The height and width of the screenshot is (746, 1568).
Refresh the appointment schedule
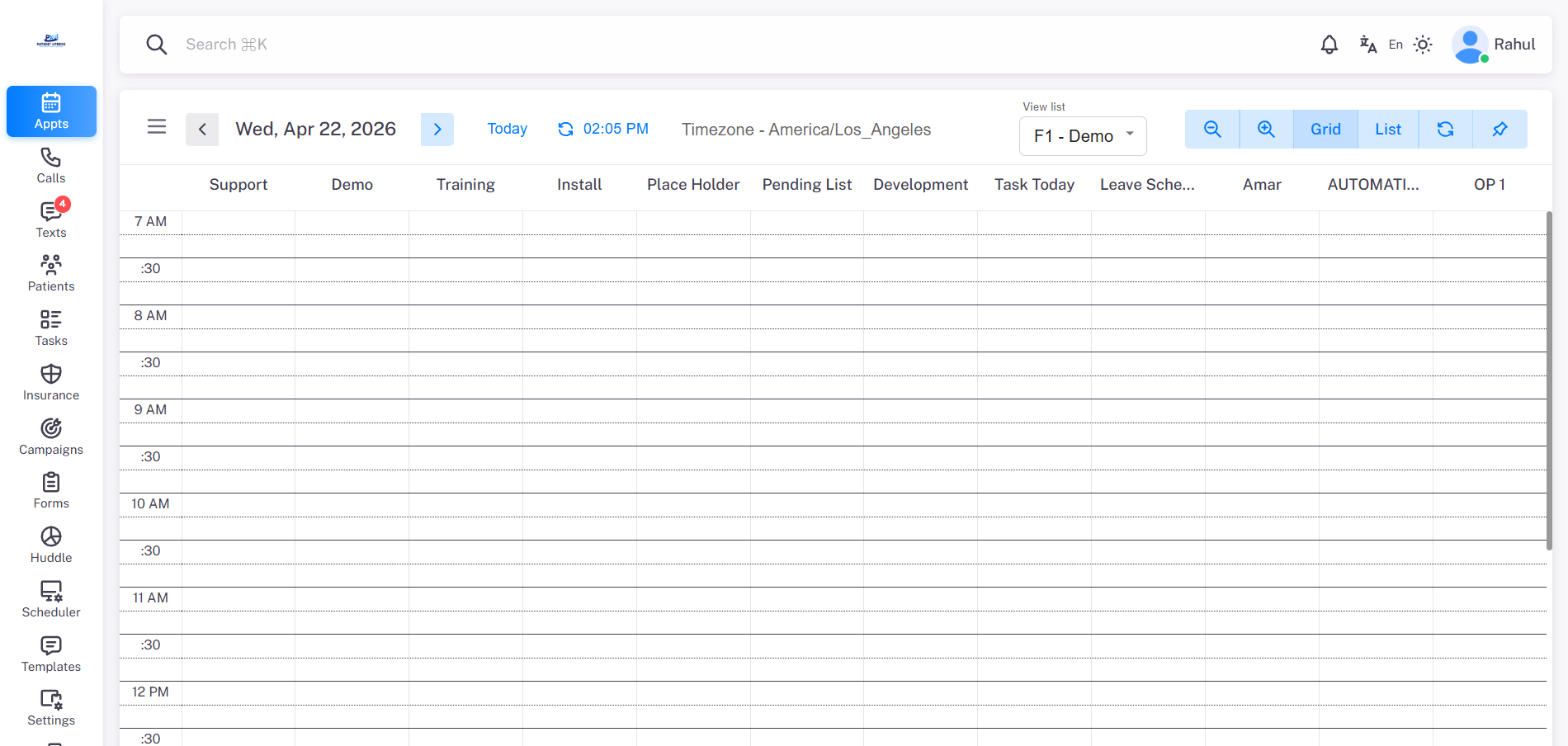click(x=1445, y=129)
